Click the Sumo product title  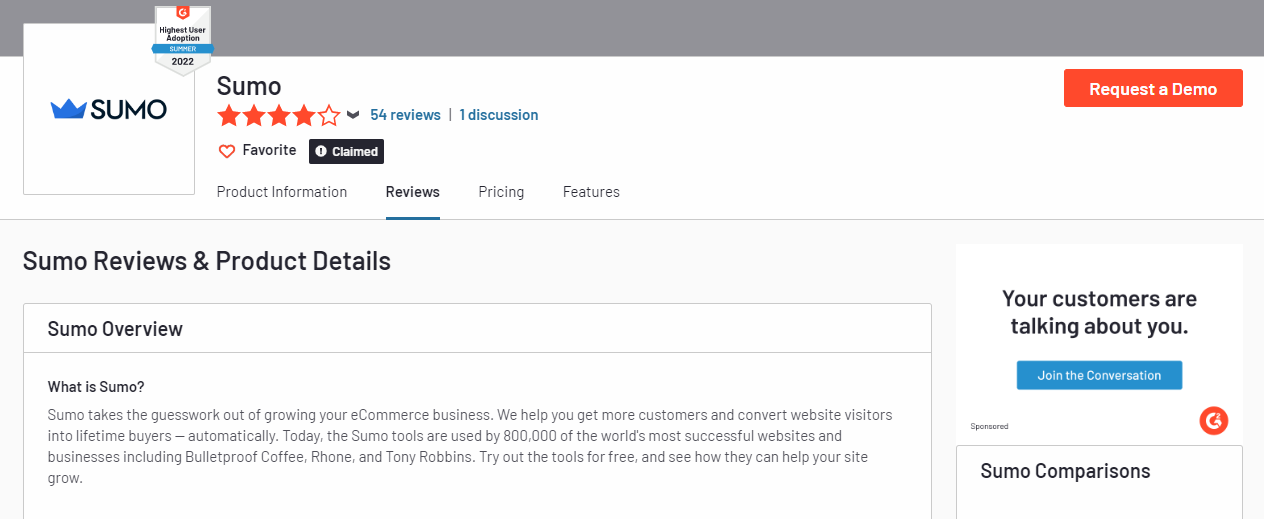click(249, 85)
